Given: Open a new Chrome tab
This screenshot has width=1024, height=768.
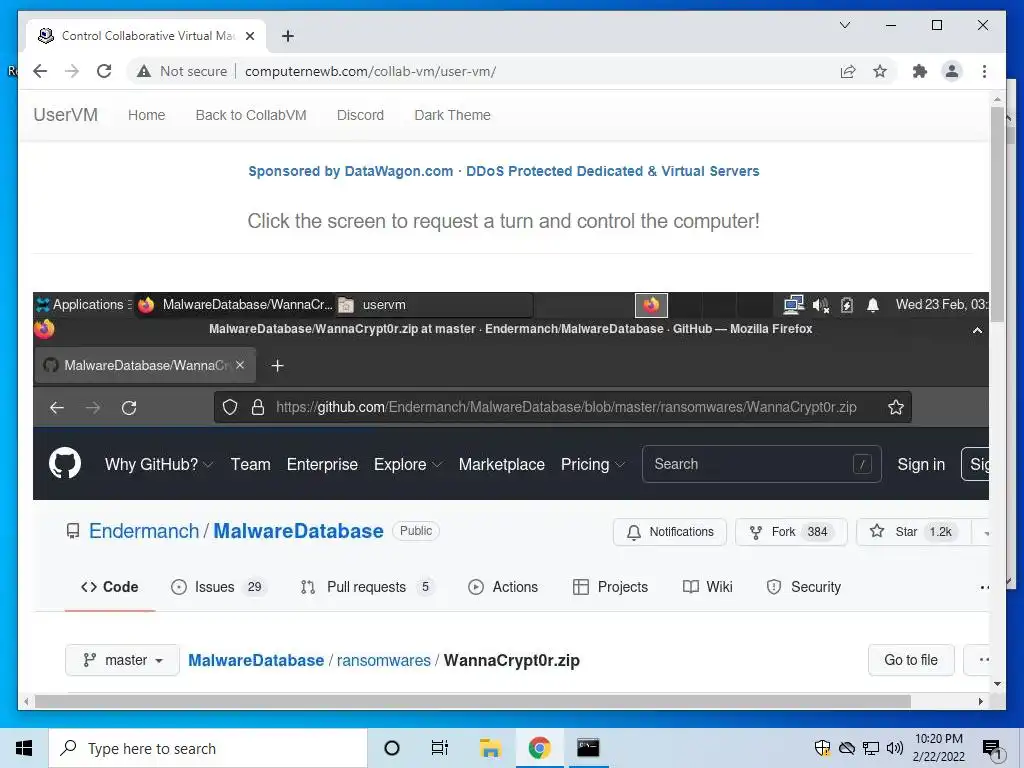Looking at the screenshot, I should point(287,36).
